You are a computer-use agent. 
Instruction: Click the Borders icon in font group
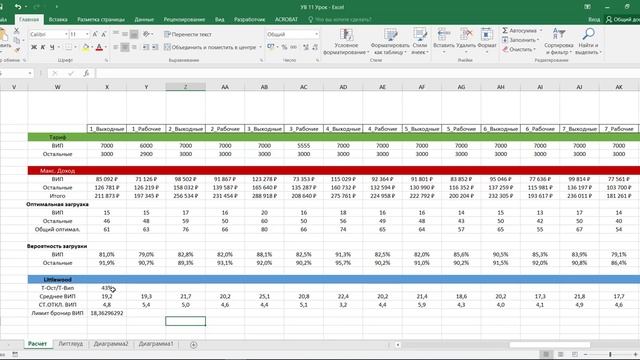pos(68,47)
